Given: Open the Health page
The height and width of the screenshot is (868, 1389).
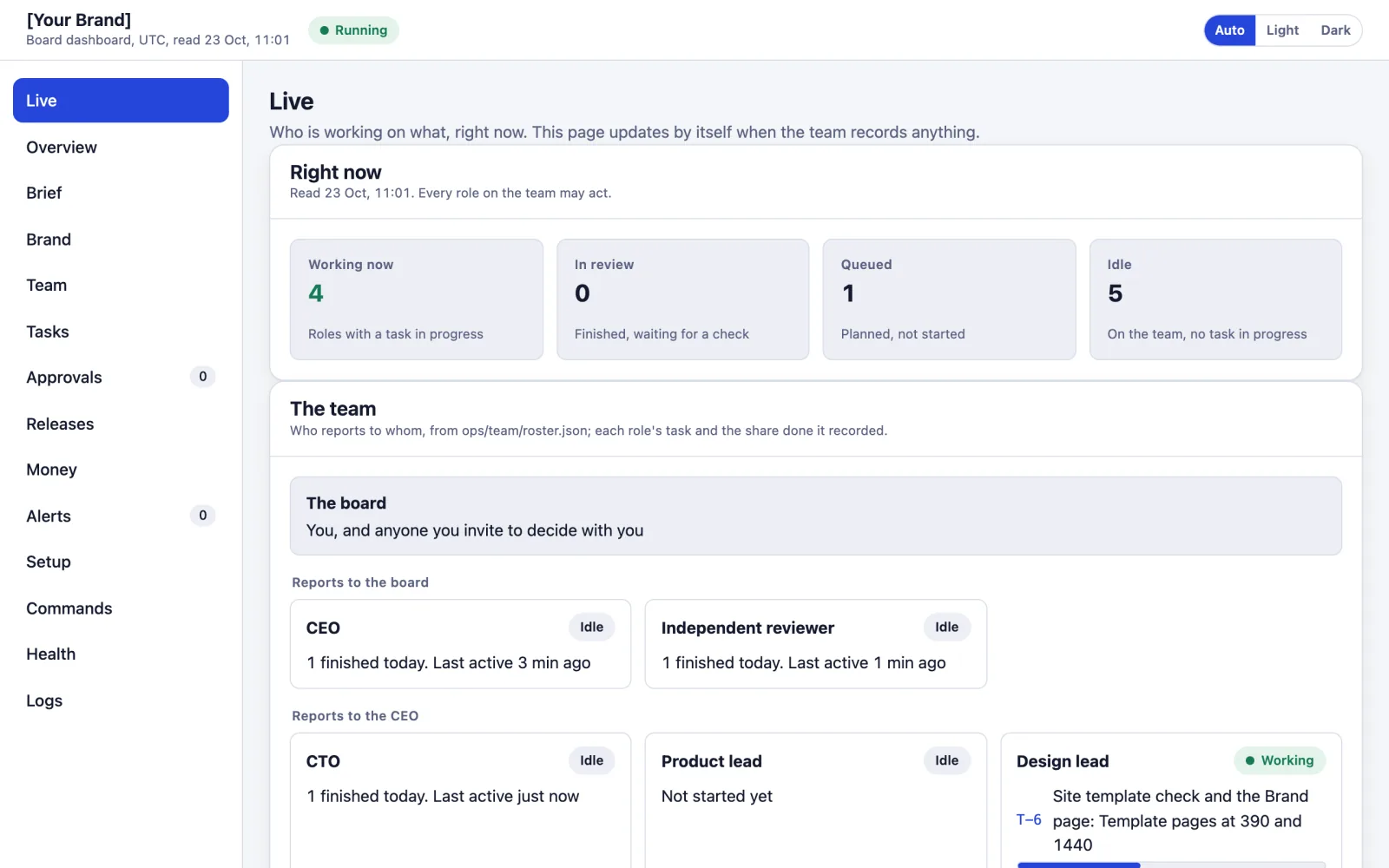Looking at the screenshot, I should (121, 654).
